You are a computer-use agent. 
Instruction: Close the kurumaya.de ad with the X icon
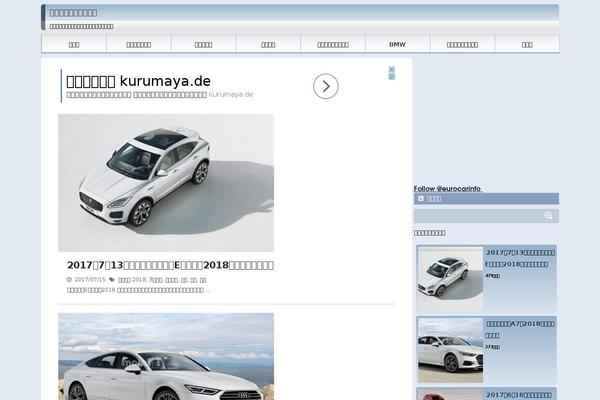click(391, 69)
